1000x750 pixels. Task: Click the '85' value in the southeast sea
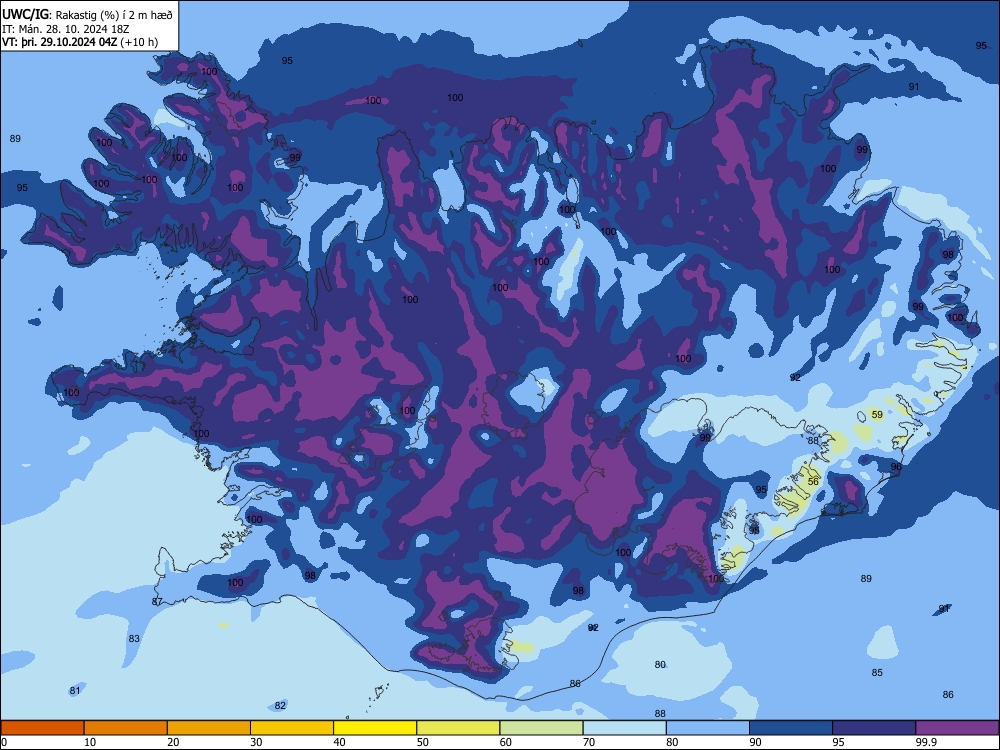pos(877,672)
